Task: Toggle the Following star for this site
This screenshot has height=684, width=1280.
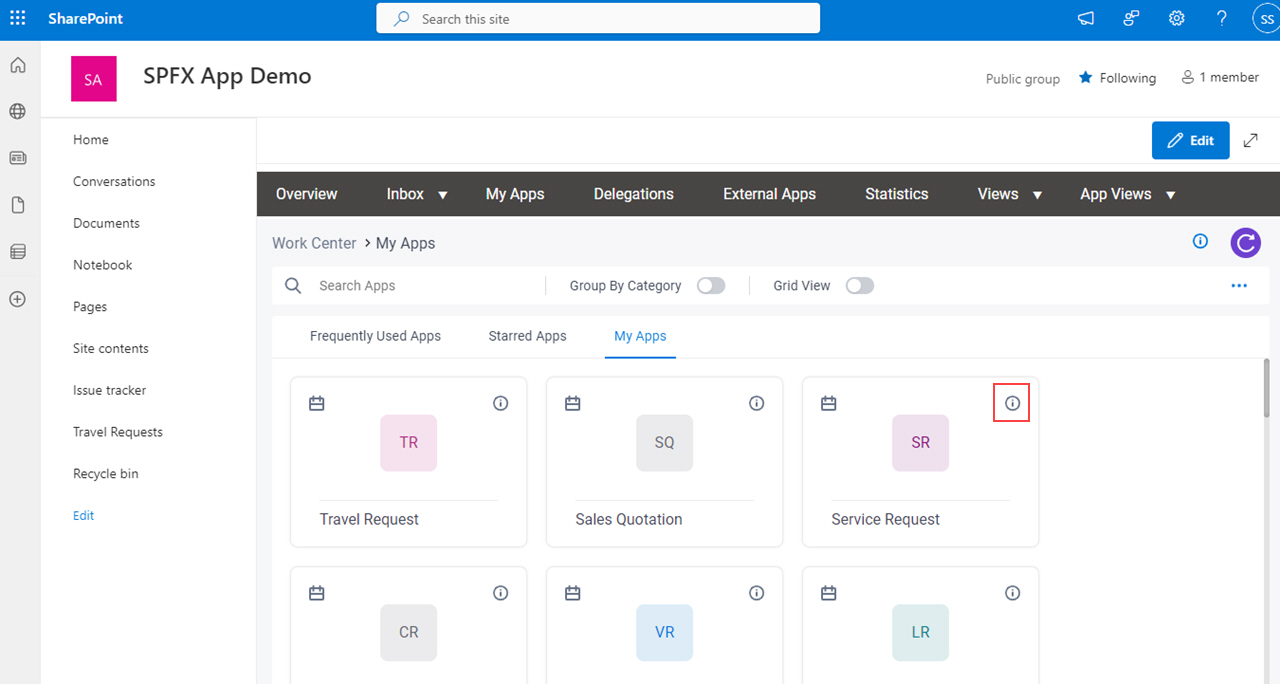Action: tap(1117, 78)
